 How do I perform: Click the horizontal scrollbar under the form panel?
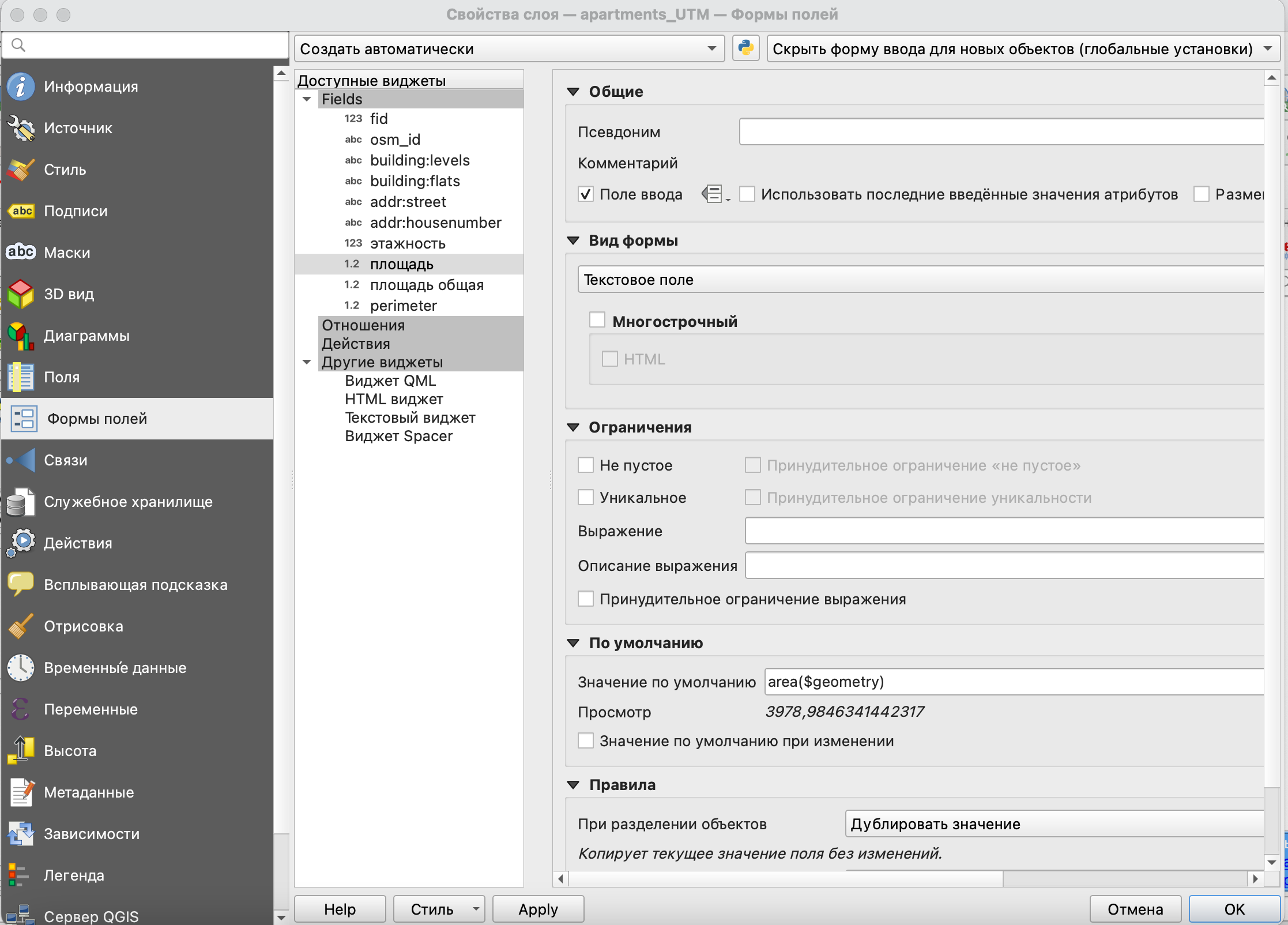[784, 879]
